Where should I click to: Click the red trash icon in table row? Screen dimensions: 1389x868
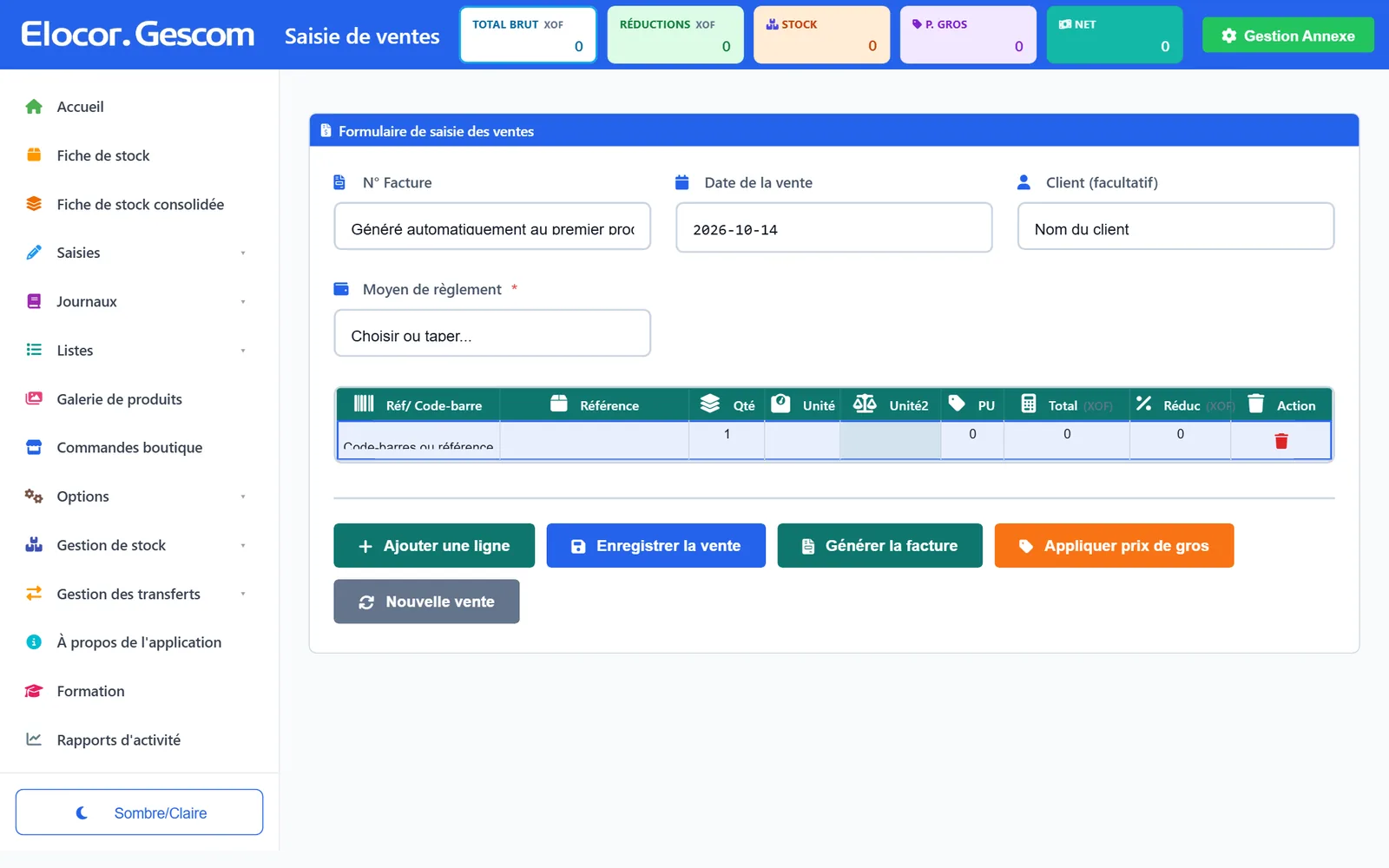[1280, 441]
